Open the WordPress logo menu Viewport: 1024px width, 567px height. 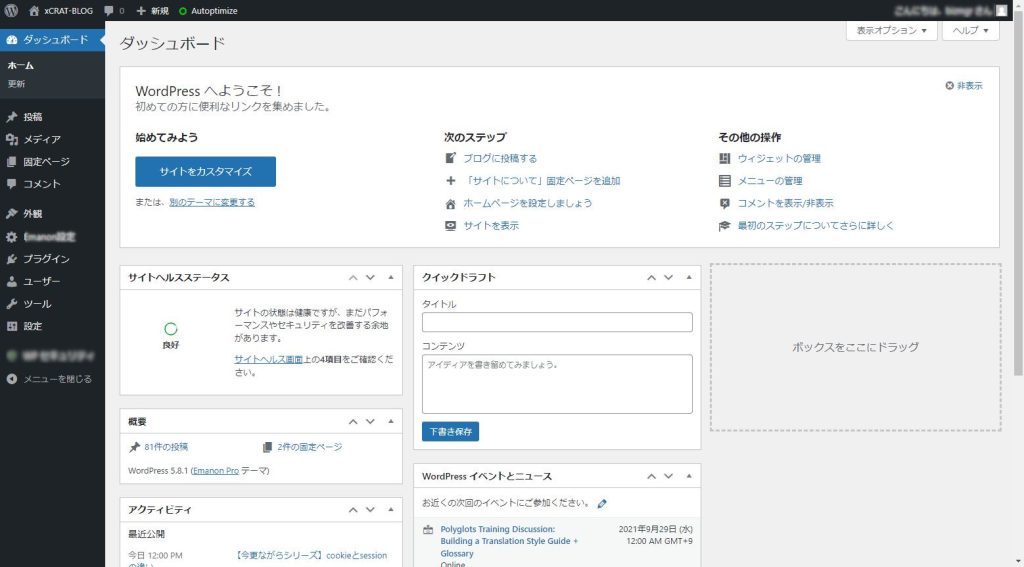pyautogui.click(x=11, y=10)
